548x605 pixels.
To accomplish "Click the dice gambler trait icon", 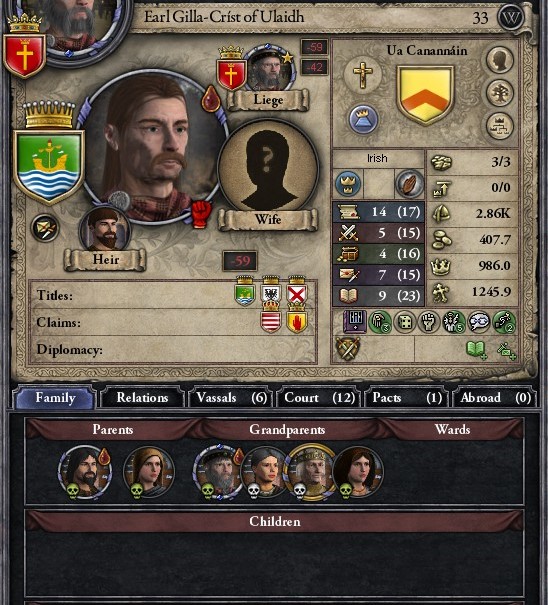I will [404, 322].
